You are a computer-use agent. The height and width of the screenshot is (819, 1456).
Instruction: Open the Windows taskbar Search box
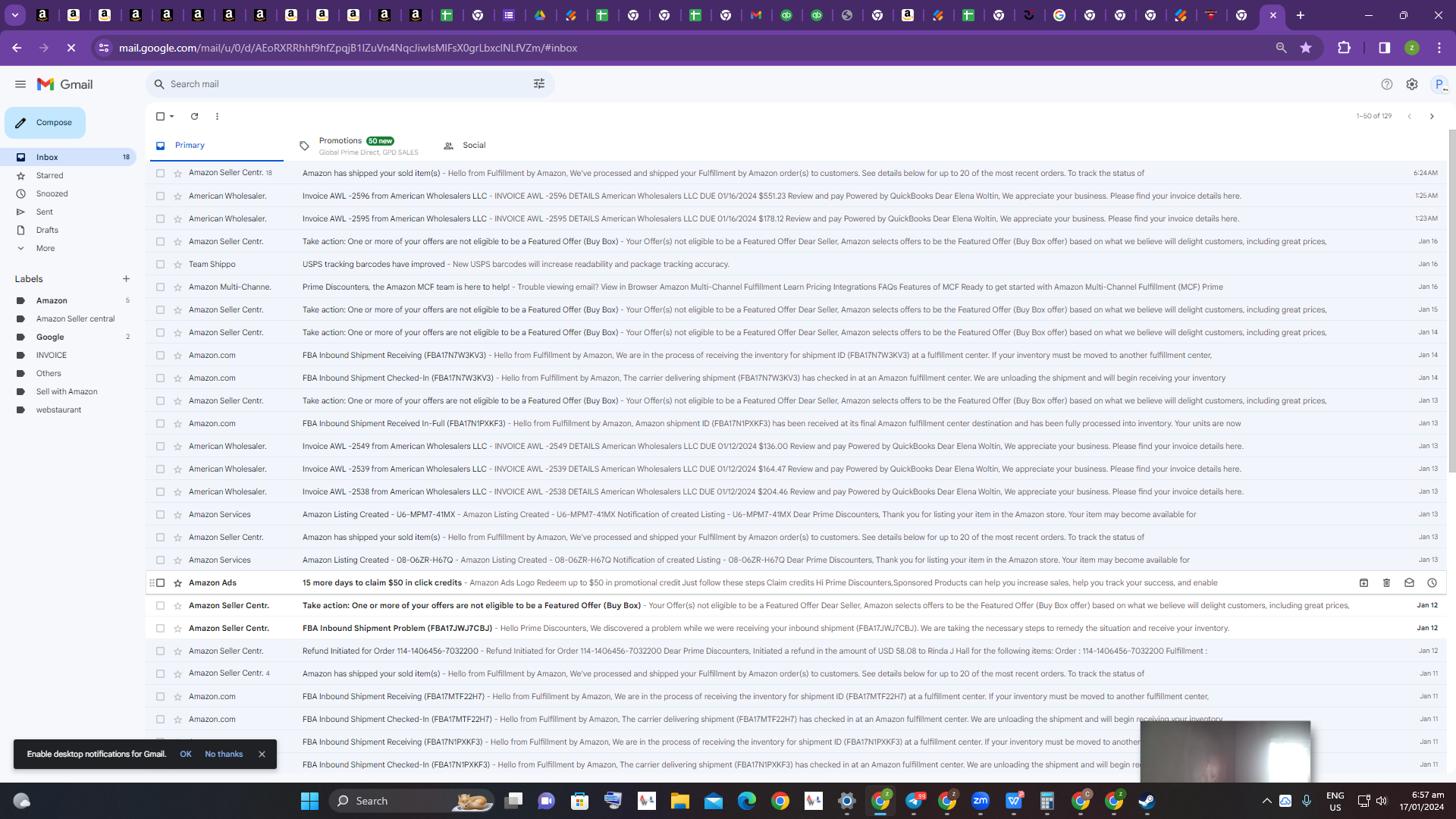412,801
